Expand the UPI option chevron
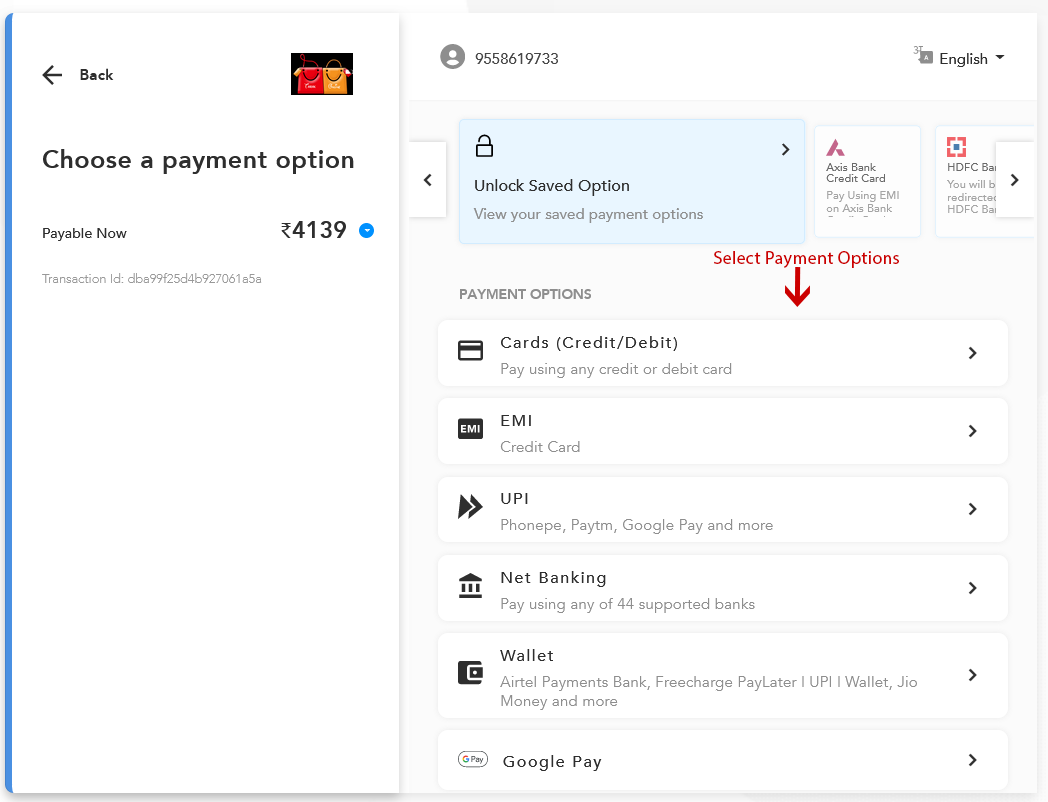The height and width of the screenshot is (802, 1048). pyautogui.click(x=972, y=509)
